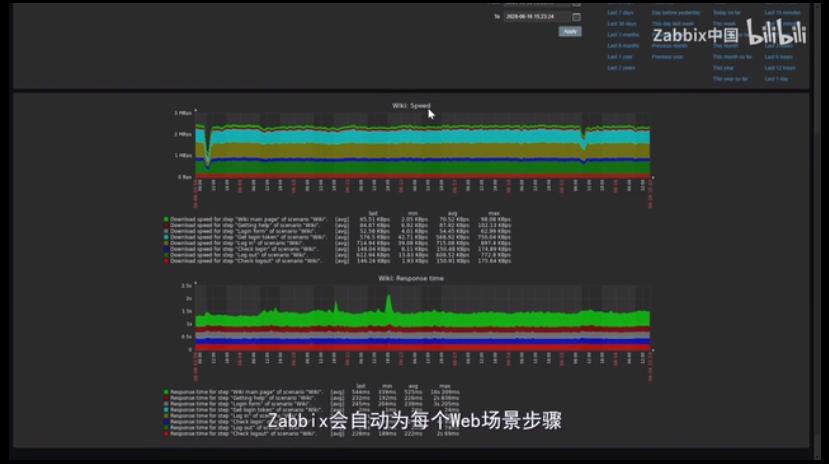This screenshot has height=464, width=829.
Task: Pick the This year so far range
Action: click(730, 79)
